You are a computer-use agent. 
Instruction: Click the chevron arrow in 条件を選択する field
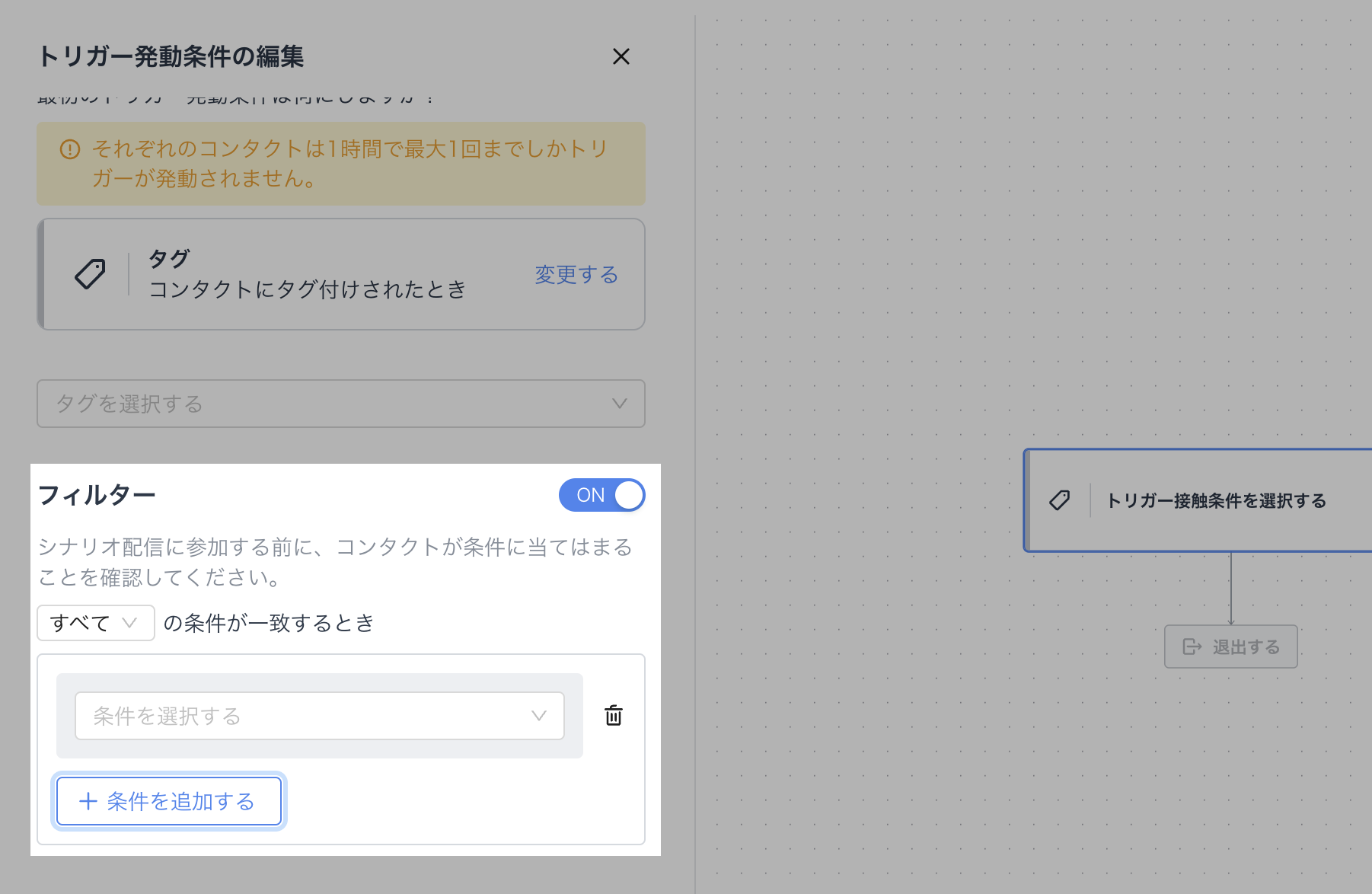pyautogui.click(x=539, y=716)
